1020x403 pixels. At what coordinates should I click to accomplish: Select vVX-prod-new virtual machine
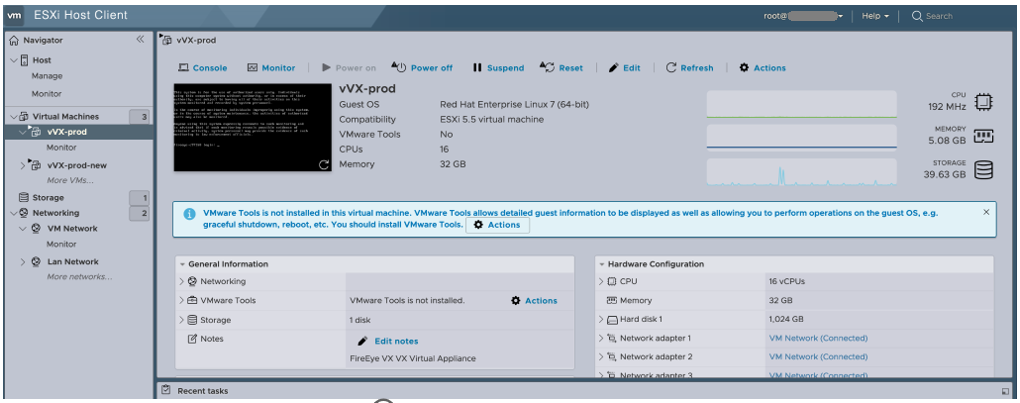tap(77, 165)
